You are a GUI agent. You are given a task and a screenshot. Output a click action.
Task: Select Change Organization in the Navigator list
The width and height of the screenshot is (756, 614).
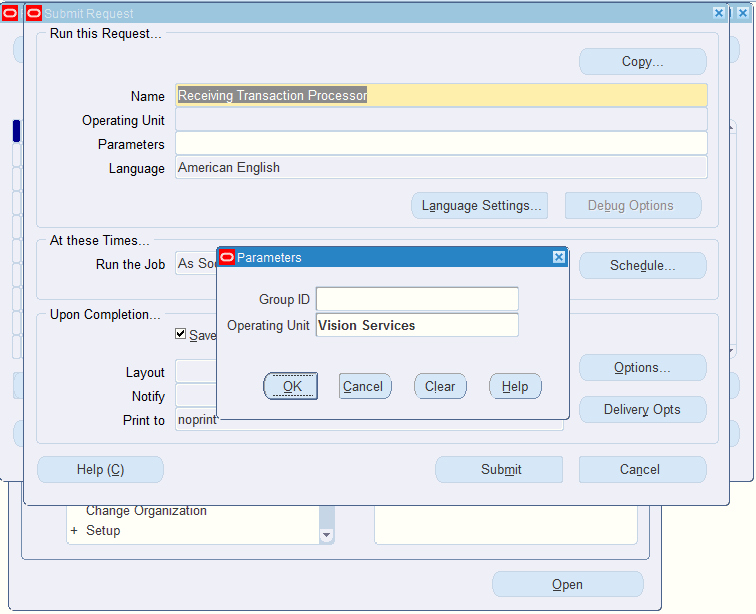[x=146, y=511]
